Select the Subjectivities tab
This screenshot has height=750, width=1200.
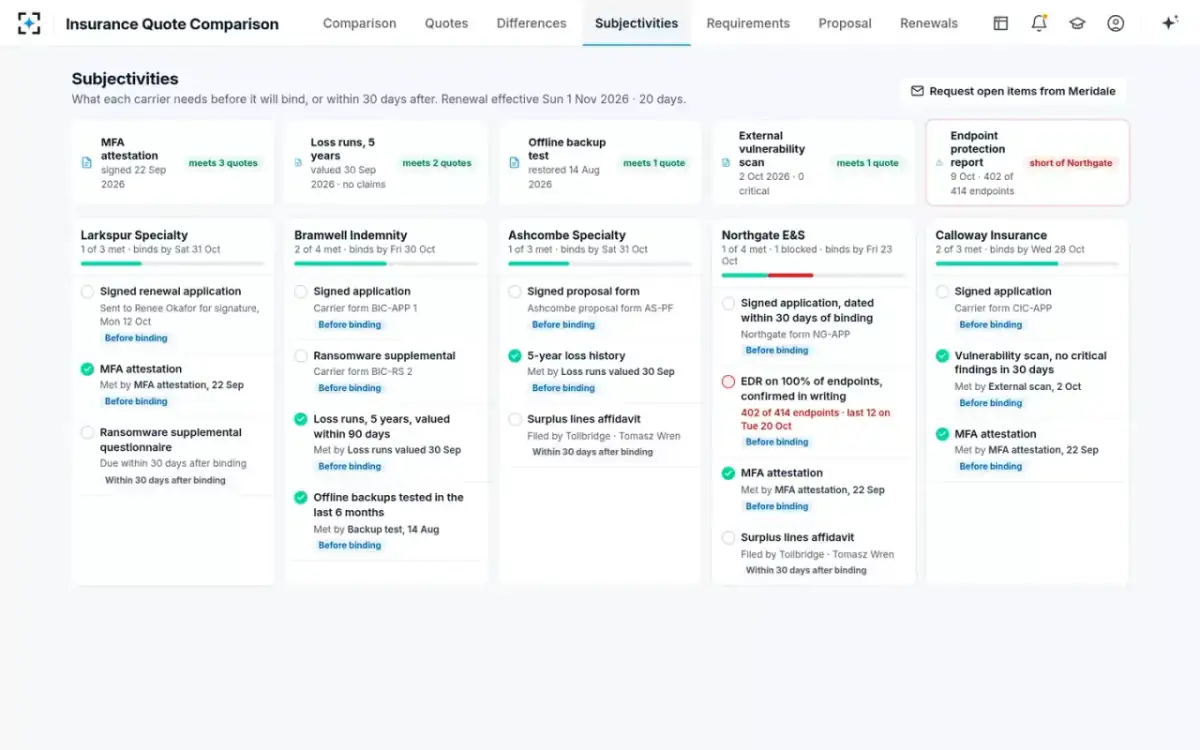pyautogui.click(x=636, y=23)
